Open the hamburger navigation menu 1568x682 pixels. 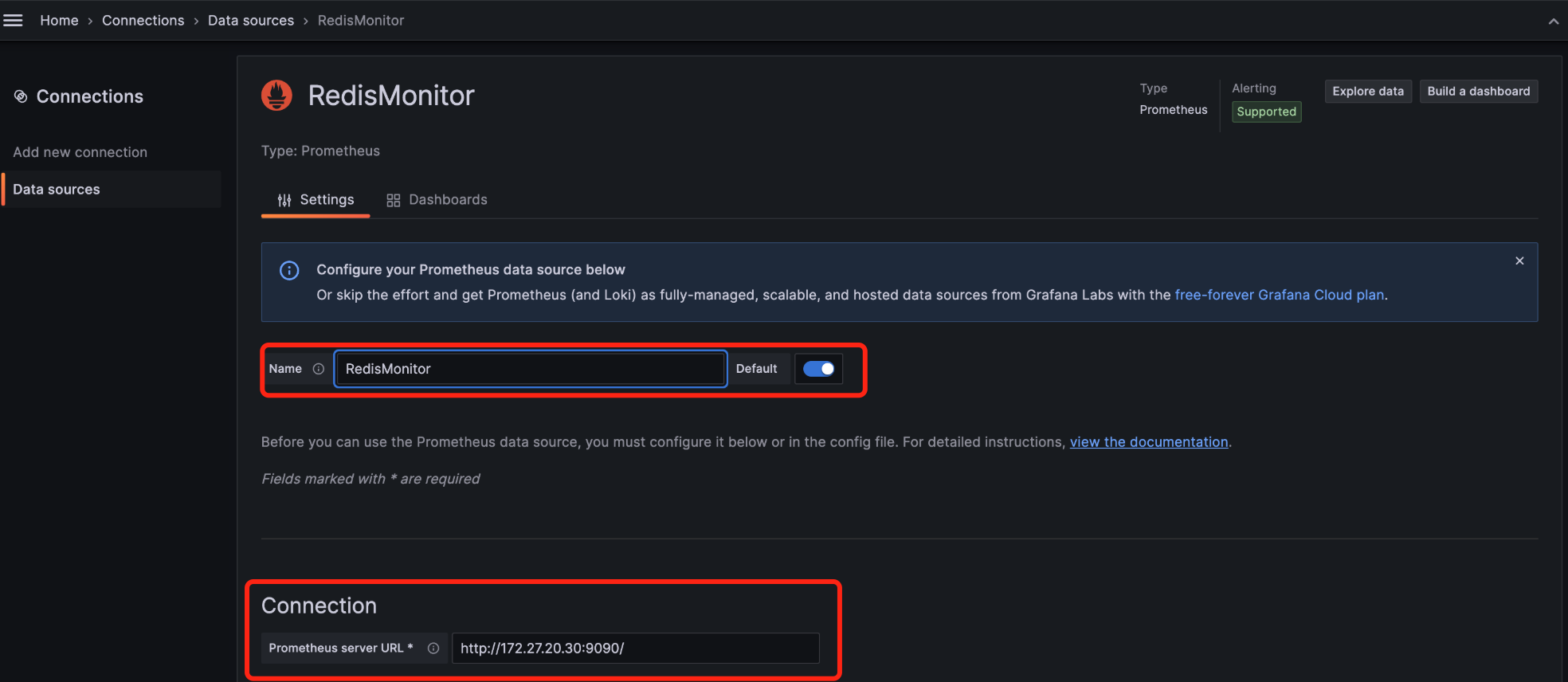click(14, 21)
